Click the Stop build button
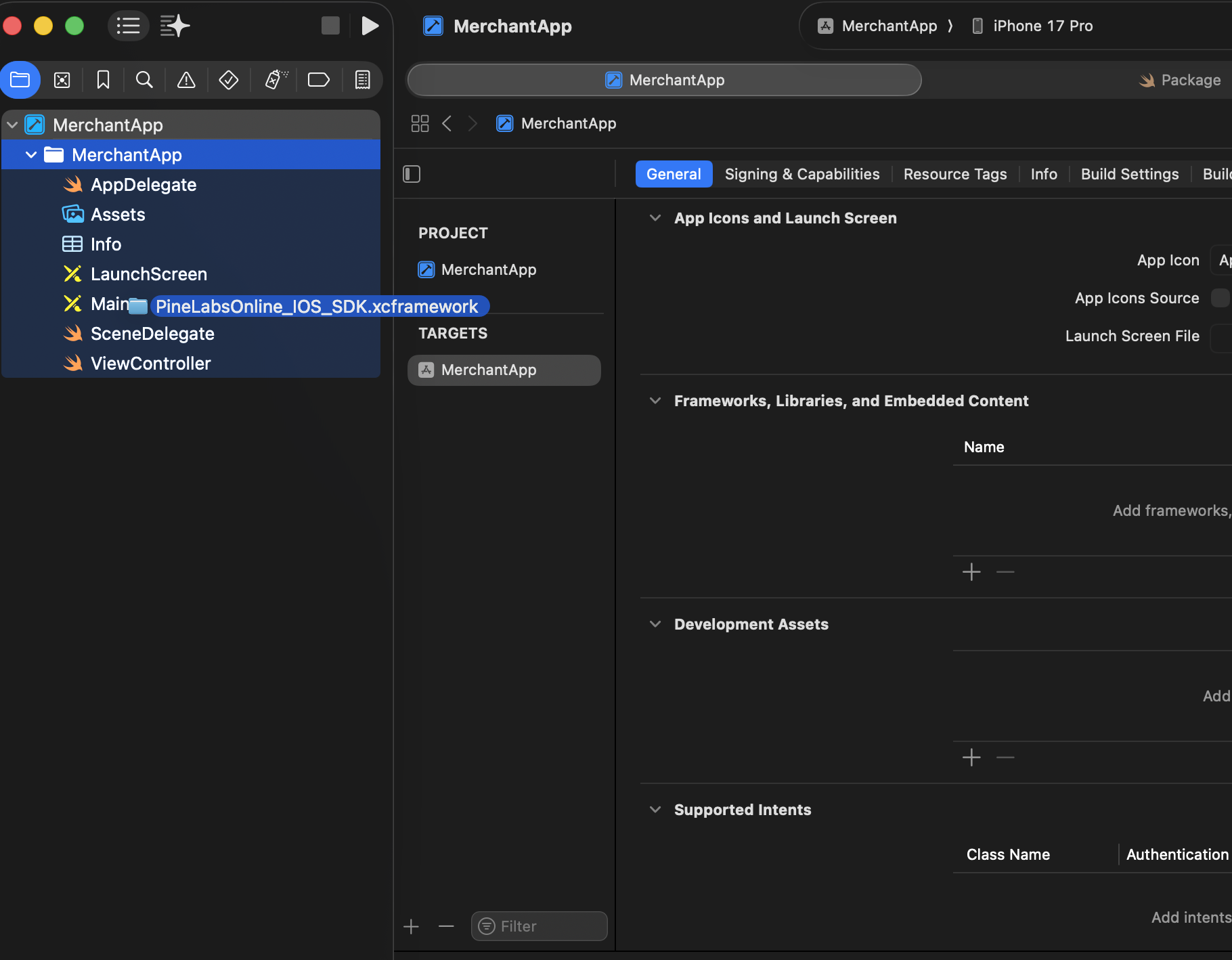This screenshot has height=960, width=1232. point(330,26)
